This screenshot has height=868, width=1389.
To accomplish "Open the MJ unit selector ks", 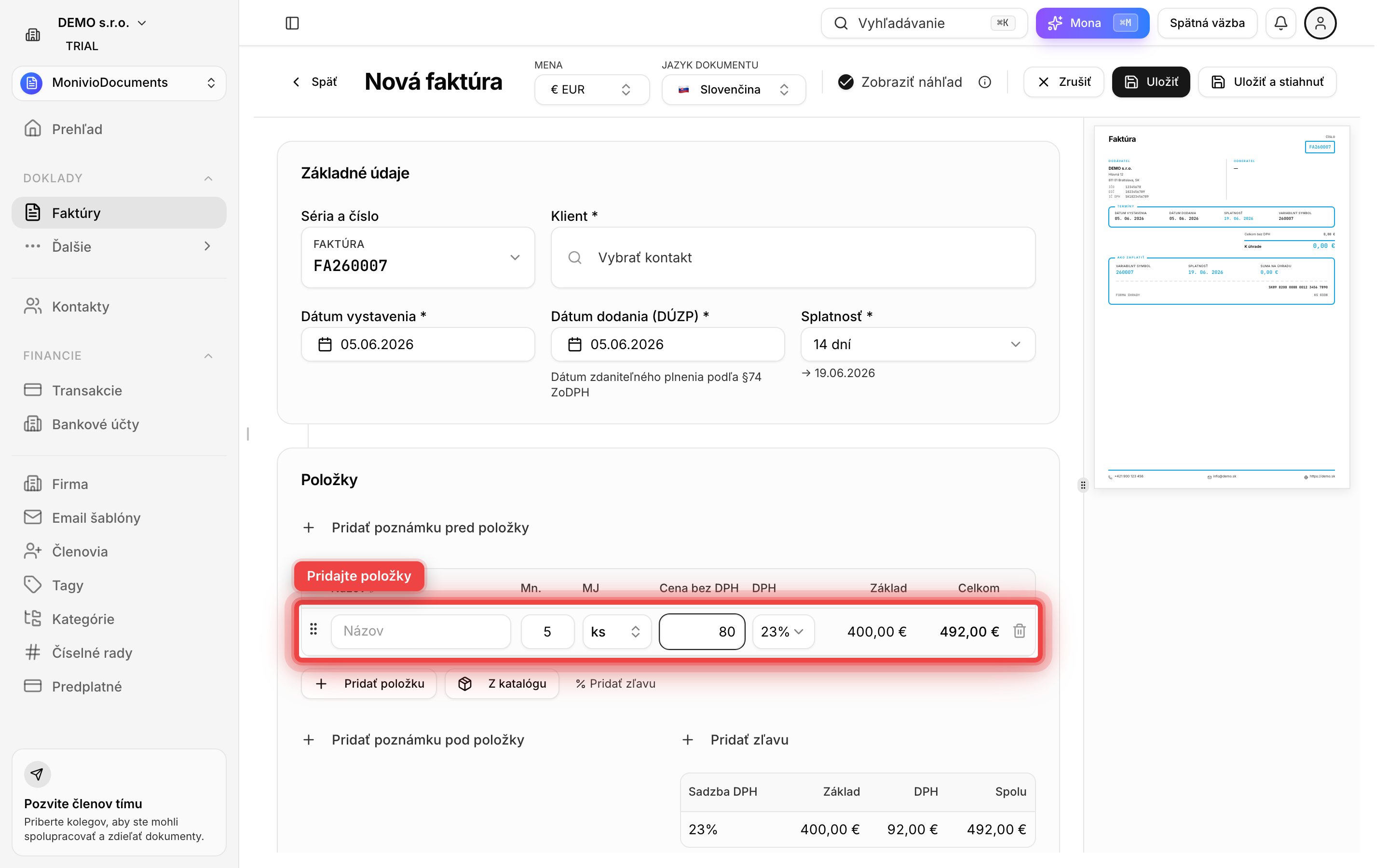I will click(616, 632).
